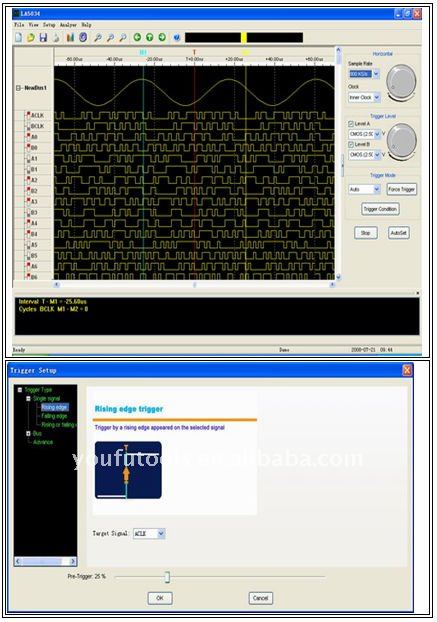Screen dimensions: 437x622
Task: Click the red flag icon beside B2
Action: [x=28, y=191]
